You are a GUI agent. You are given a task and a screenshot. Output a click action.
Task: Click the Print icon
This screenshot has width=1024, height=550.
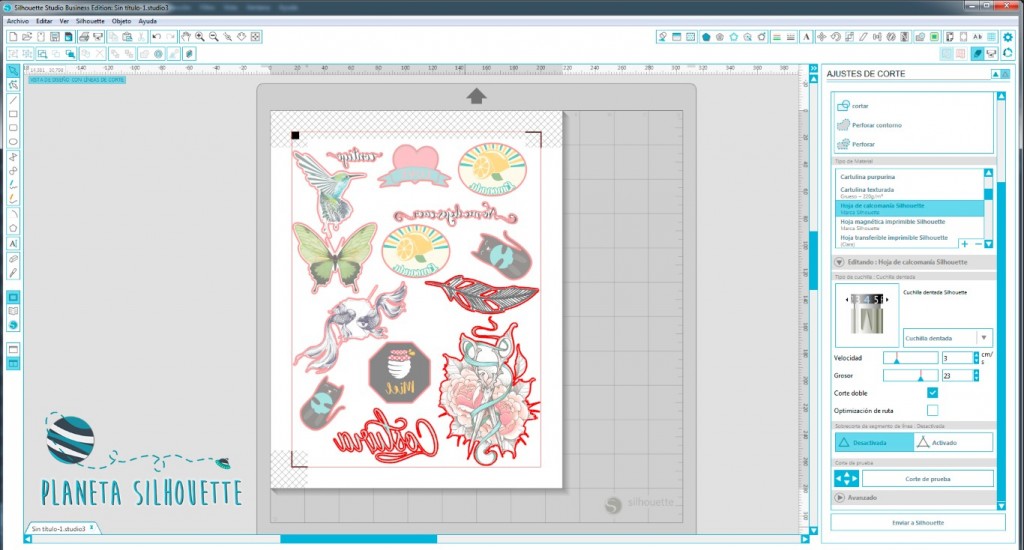tap(84, 37)
